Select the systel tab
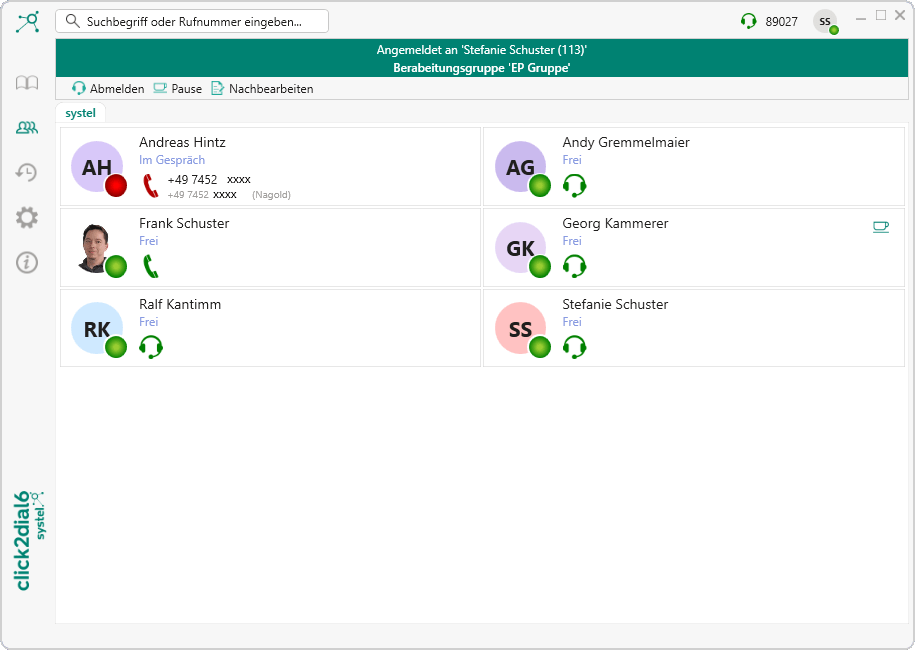Image resolution: width=915 pixels, height=650 pixels. point(81,113)
